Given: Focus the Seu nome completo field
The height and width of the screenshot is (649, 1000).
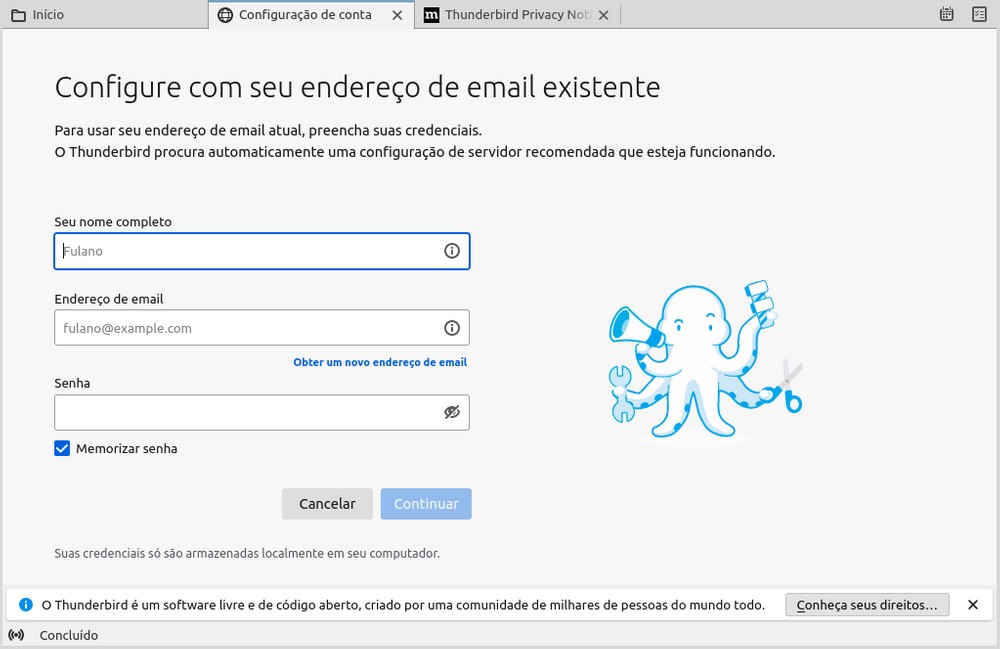Looking at the screenshot, I should [261, 251].
